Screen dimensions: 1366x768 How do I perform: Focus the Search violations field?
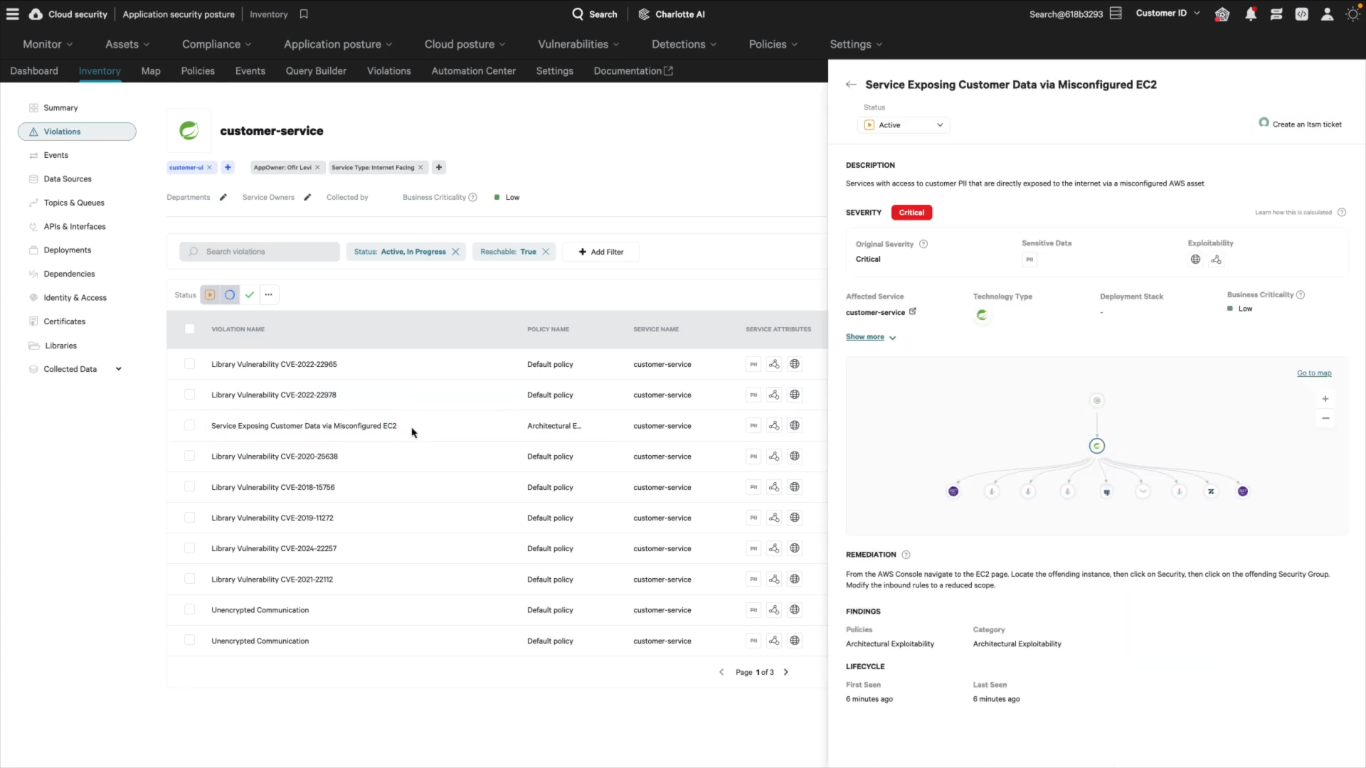pos(259,252)
